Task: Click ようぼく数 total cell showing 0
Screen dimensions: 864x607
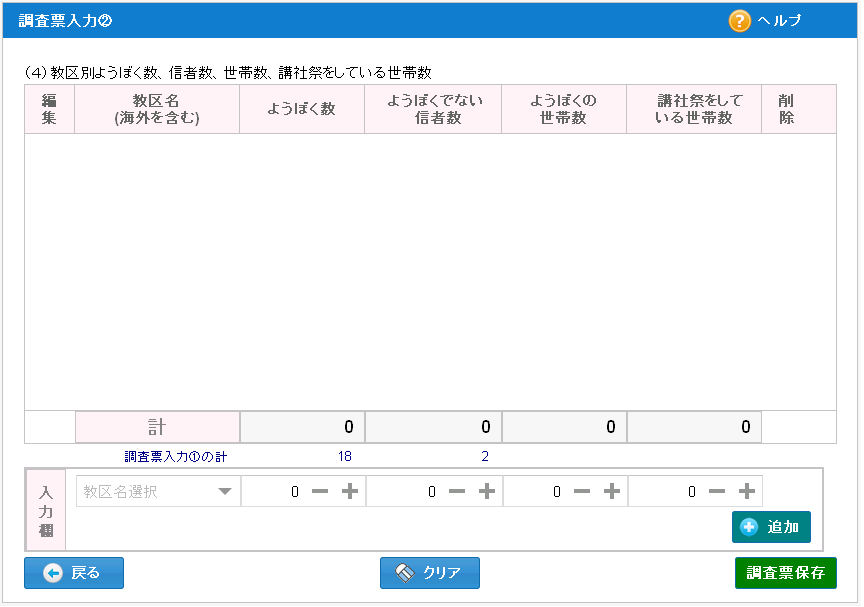Action: point(303,429)
